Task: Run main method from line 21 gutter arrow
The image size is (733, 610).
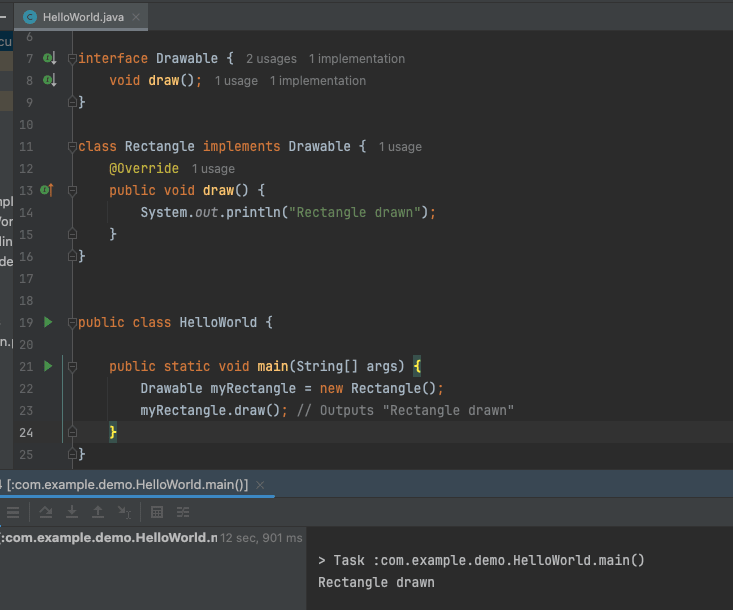Action: [48, 366]
